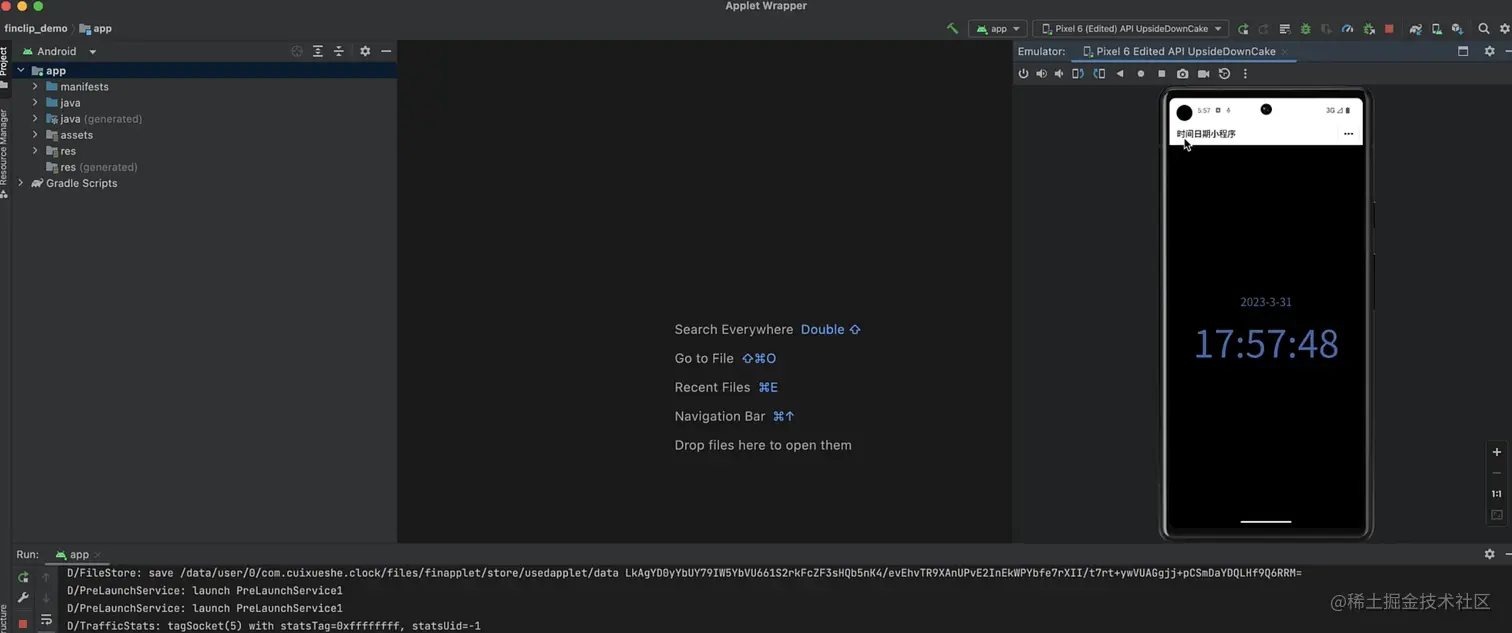
Task: Open mini-program three-dot menu on phone
Action: coord(1348,134)
